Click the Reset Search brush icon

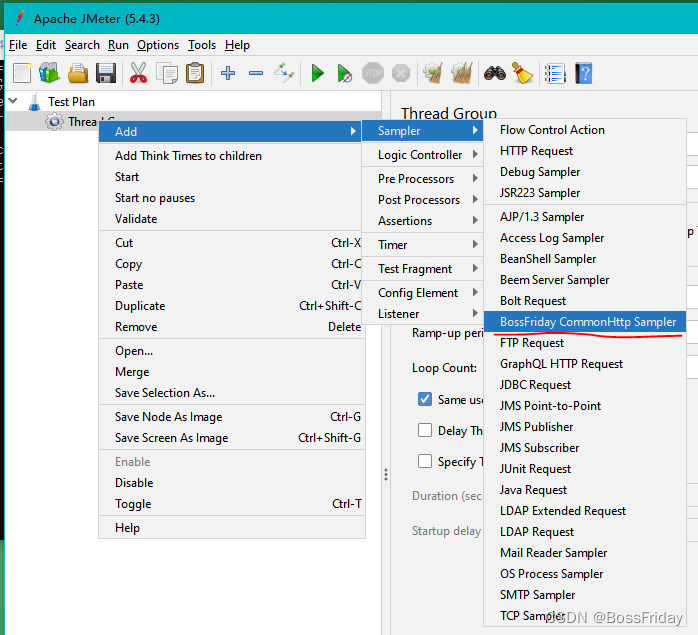click(x=523, y=73)
